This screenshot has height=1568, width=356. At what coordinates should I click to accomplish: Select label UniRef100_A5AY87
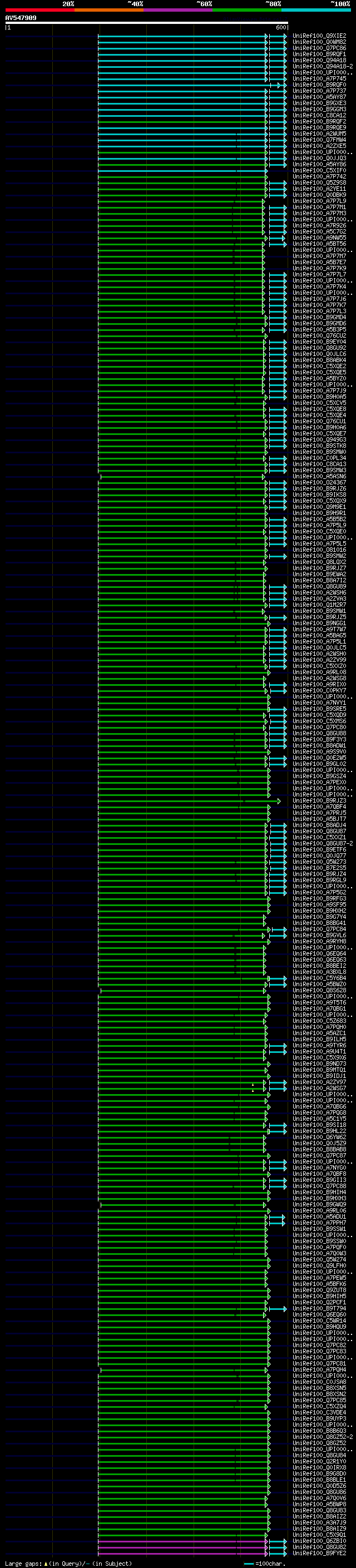tap(319, 97)
